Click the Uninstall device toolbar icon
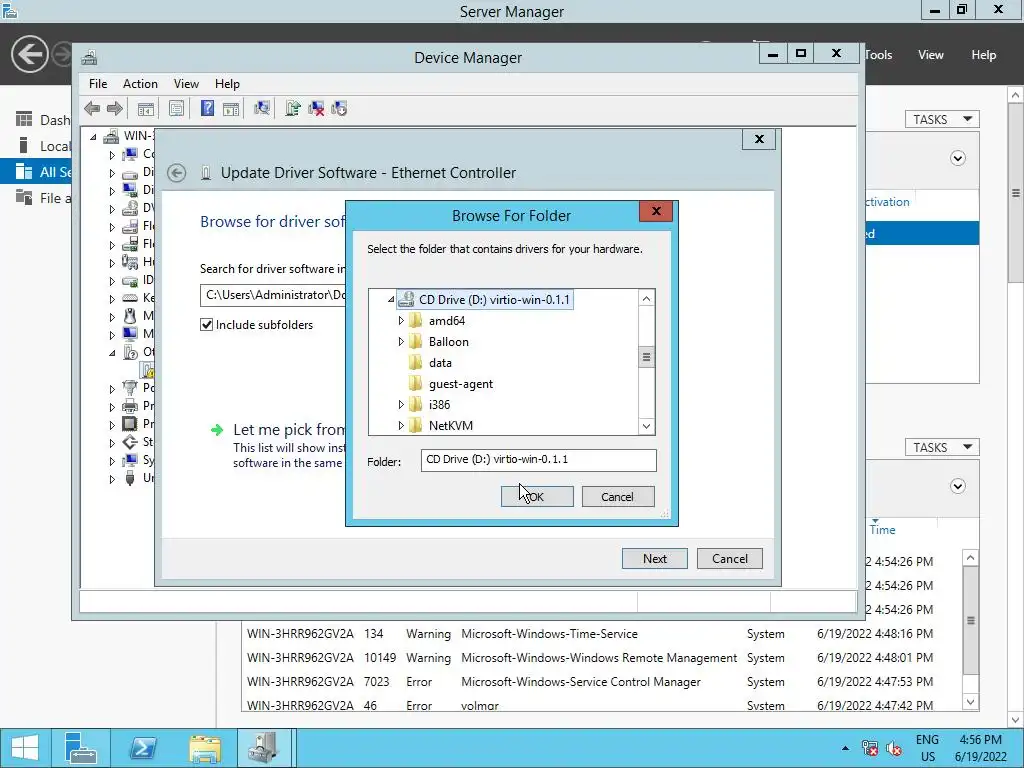This screenshot has width=1024, height=768. coord(316,108)
